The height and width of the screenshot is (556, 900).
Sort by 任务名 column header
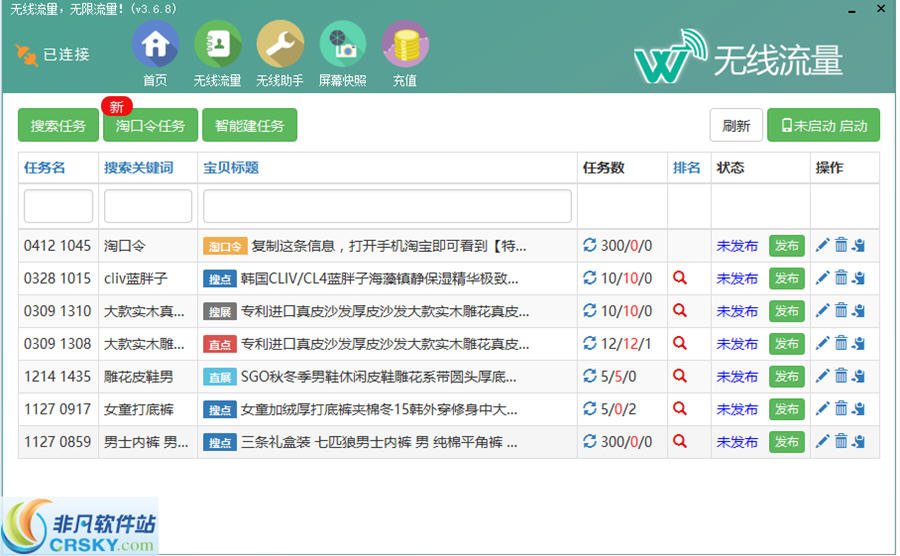[45, 168]
